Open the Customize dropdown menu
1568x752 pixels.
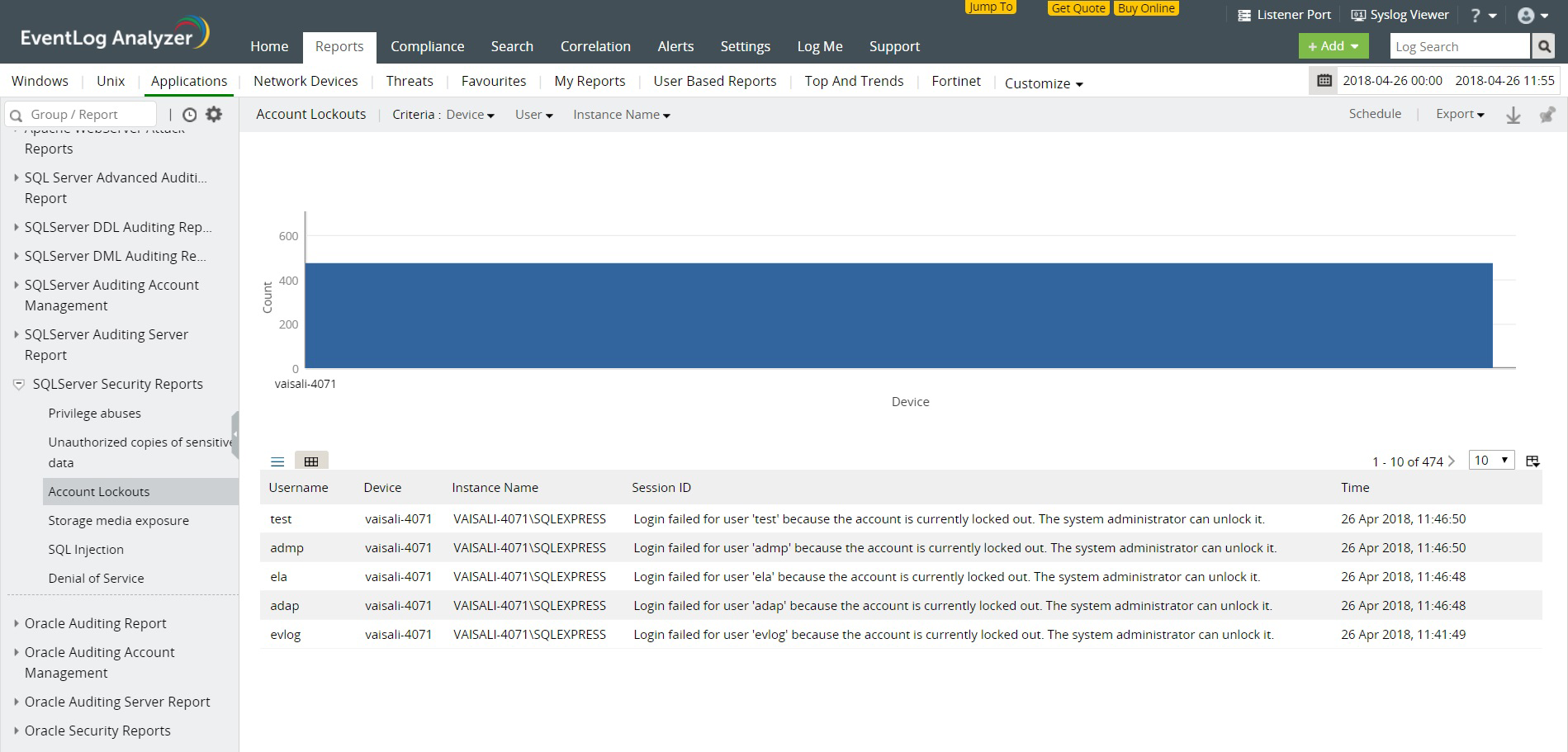(x=1044, y=83)
